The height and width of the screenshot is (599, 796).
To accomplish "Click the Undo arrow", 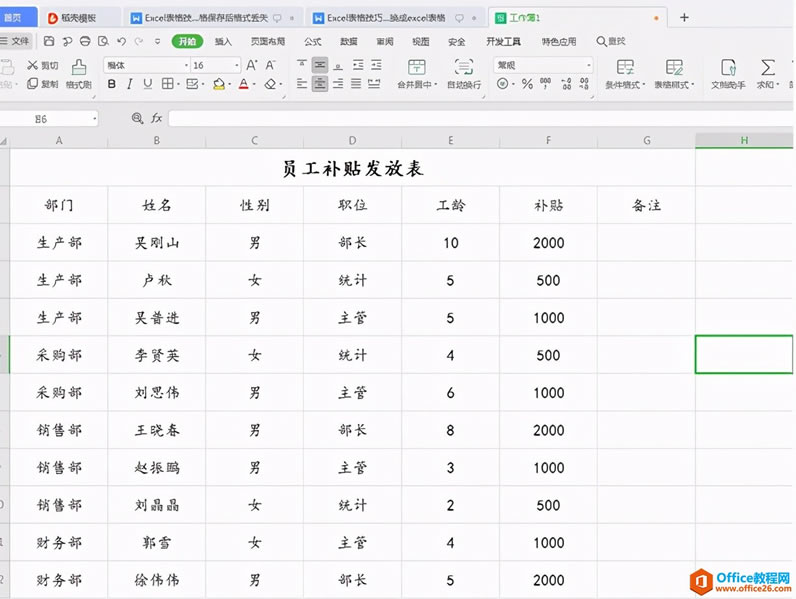I will pyautogui.click(x=121, y=41).
